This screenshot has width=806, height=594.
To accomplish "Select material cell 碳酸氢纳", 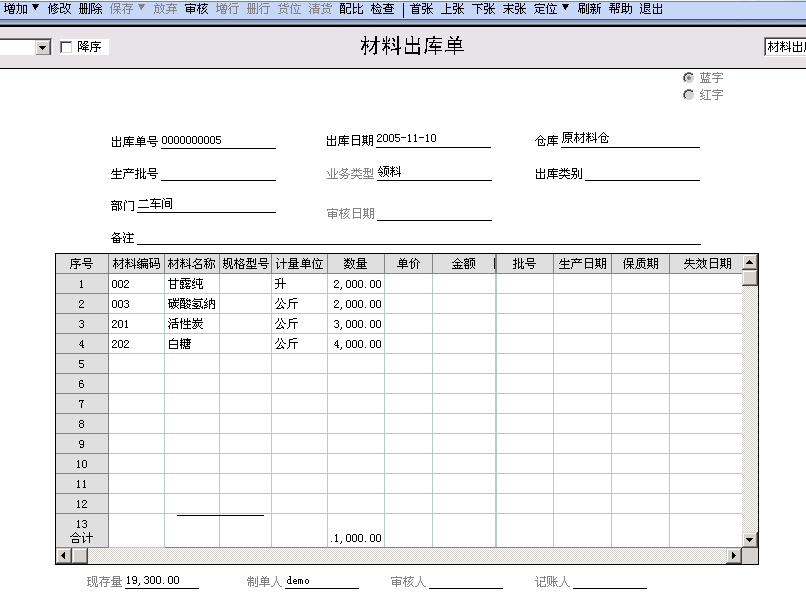I will tap(192, 304).
